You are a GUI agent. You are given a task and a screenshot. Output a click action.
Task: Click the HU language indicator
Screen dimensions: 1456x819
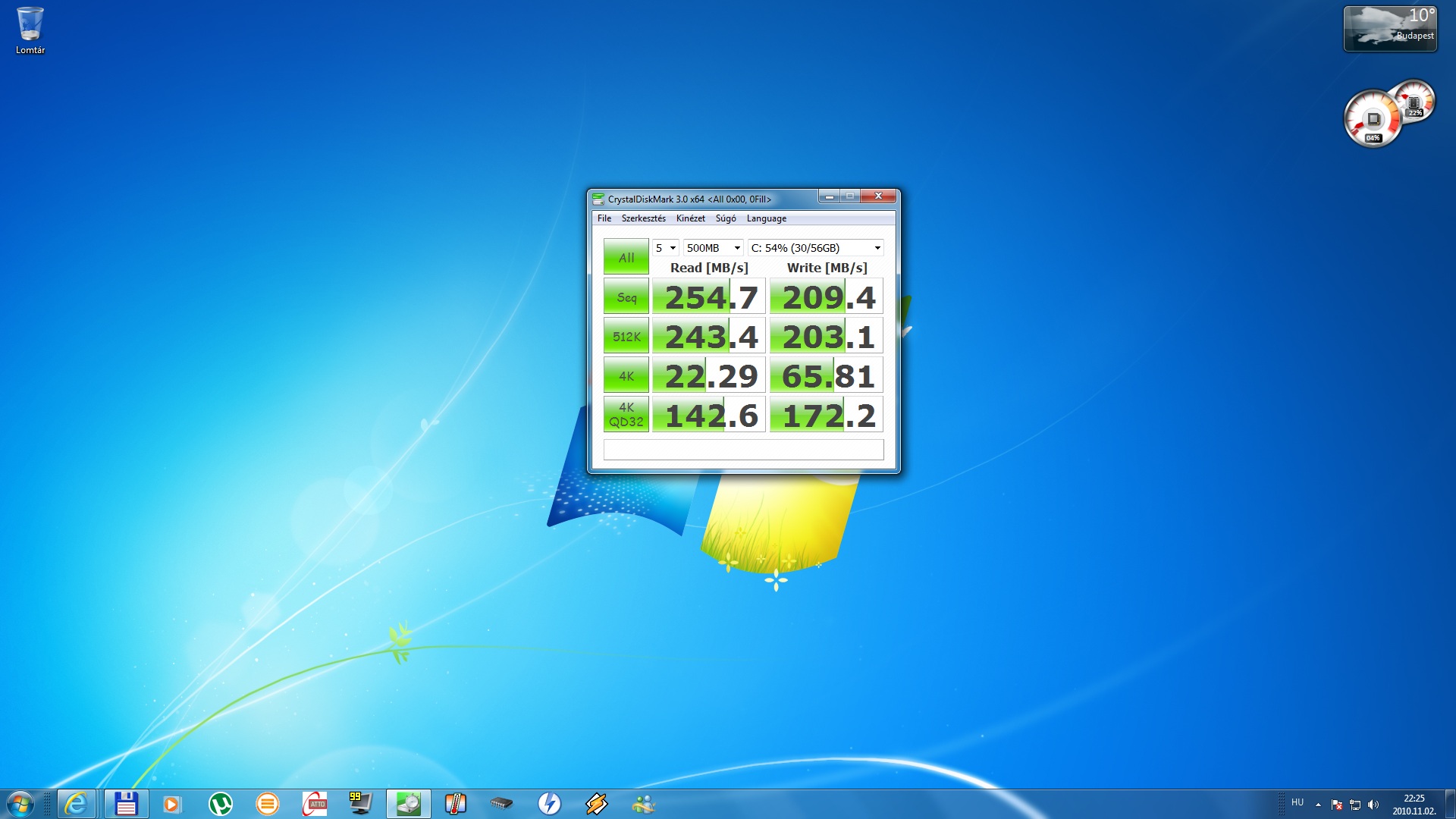(1298, 802)
